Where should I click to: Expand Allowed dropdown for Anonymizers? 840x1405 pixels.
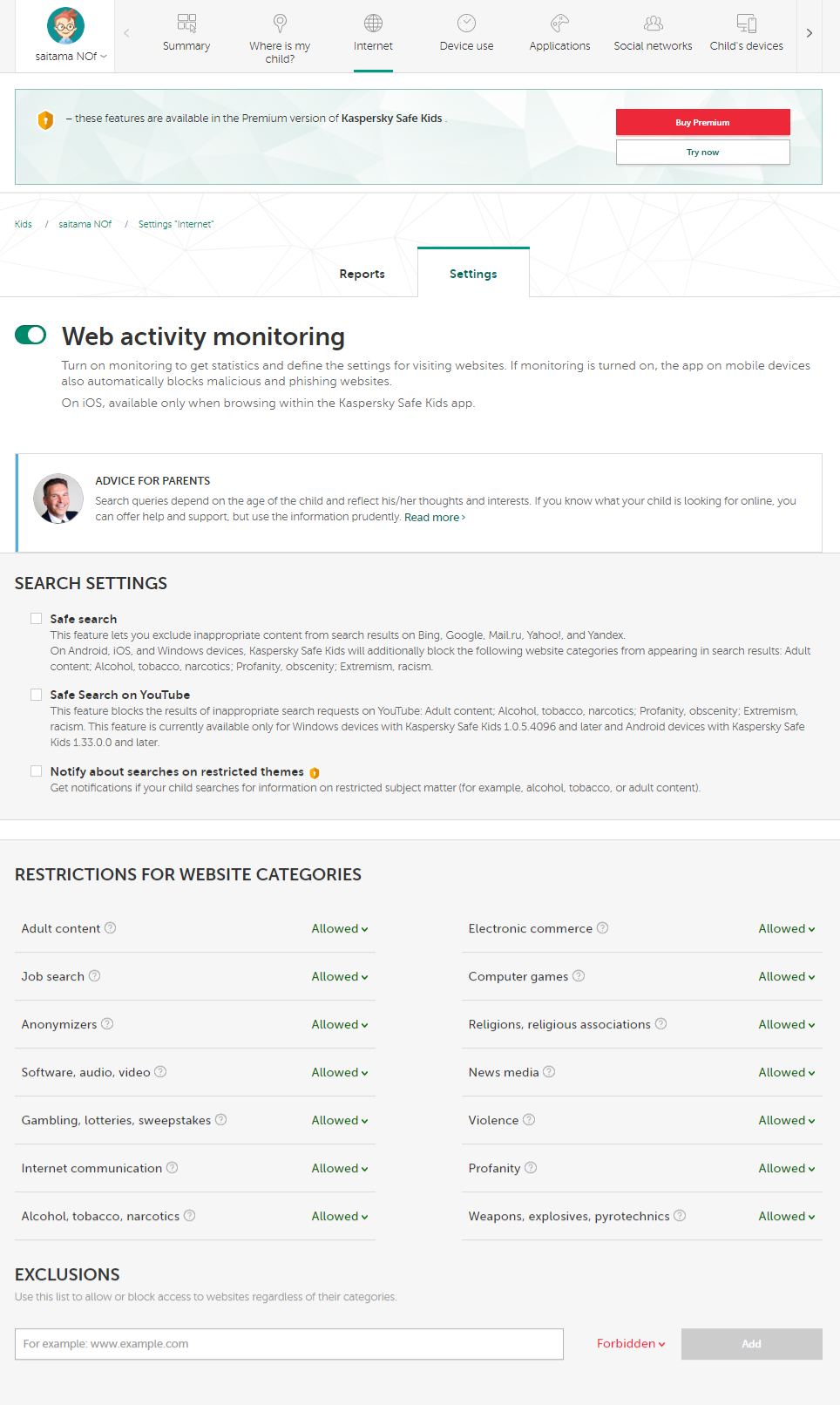[340, 1025]
